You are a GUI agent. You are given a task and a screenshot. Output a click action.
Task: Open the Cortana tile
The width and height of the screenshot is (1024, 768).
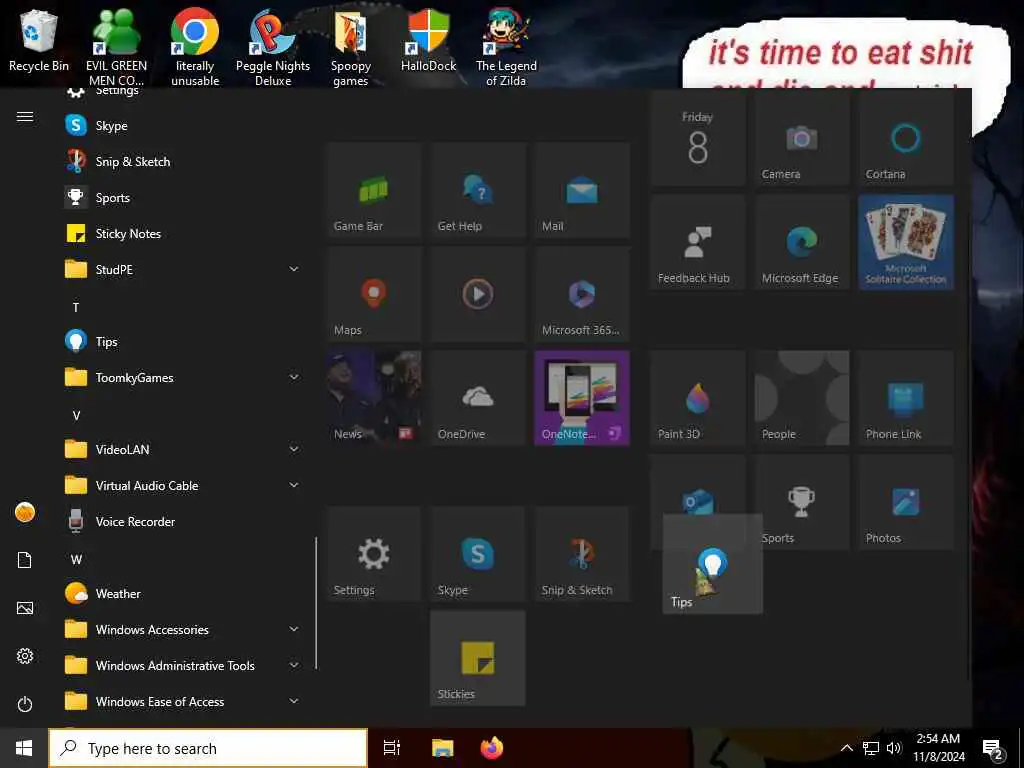pyautogui.click(x=906, y=138)
